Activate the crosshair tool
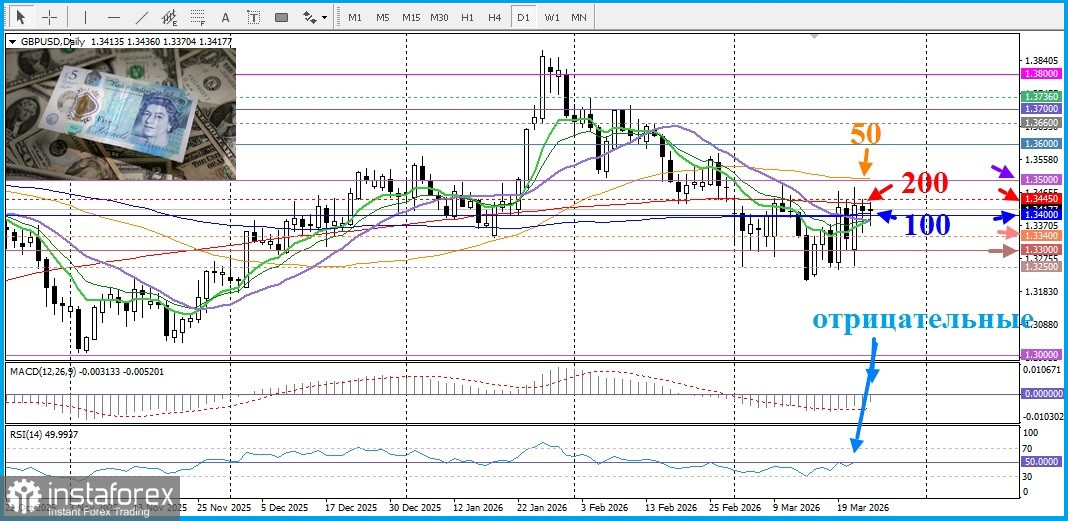This screenshot has width=1068, height=521. (49, 17)
